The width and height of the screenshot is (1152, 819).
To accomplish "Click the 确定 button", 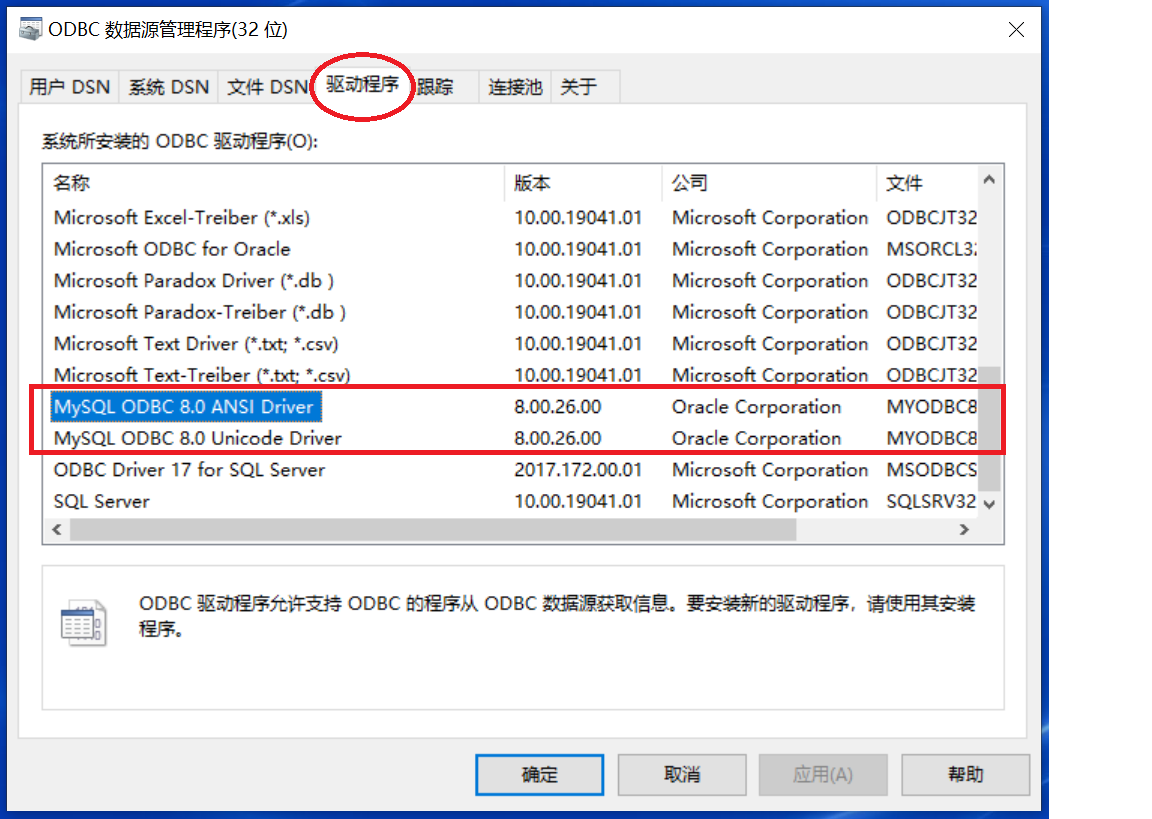I will click(539, 774).
